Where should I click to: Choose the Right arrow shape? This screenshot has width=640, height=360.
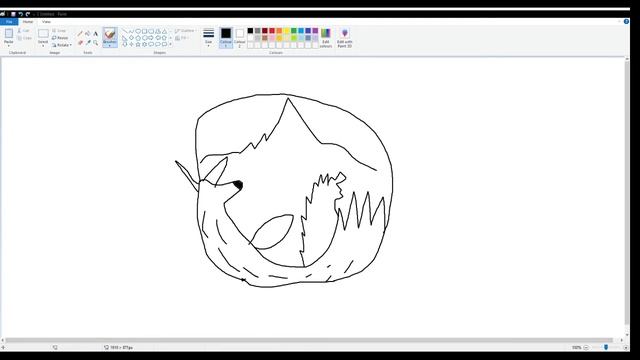pyautogui.click(x=151, y=38)
